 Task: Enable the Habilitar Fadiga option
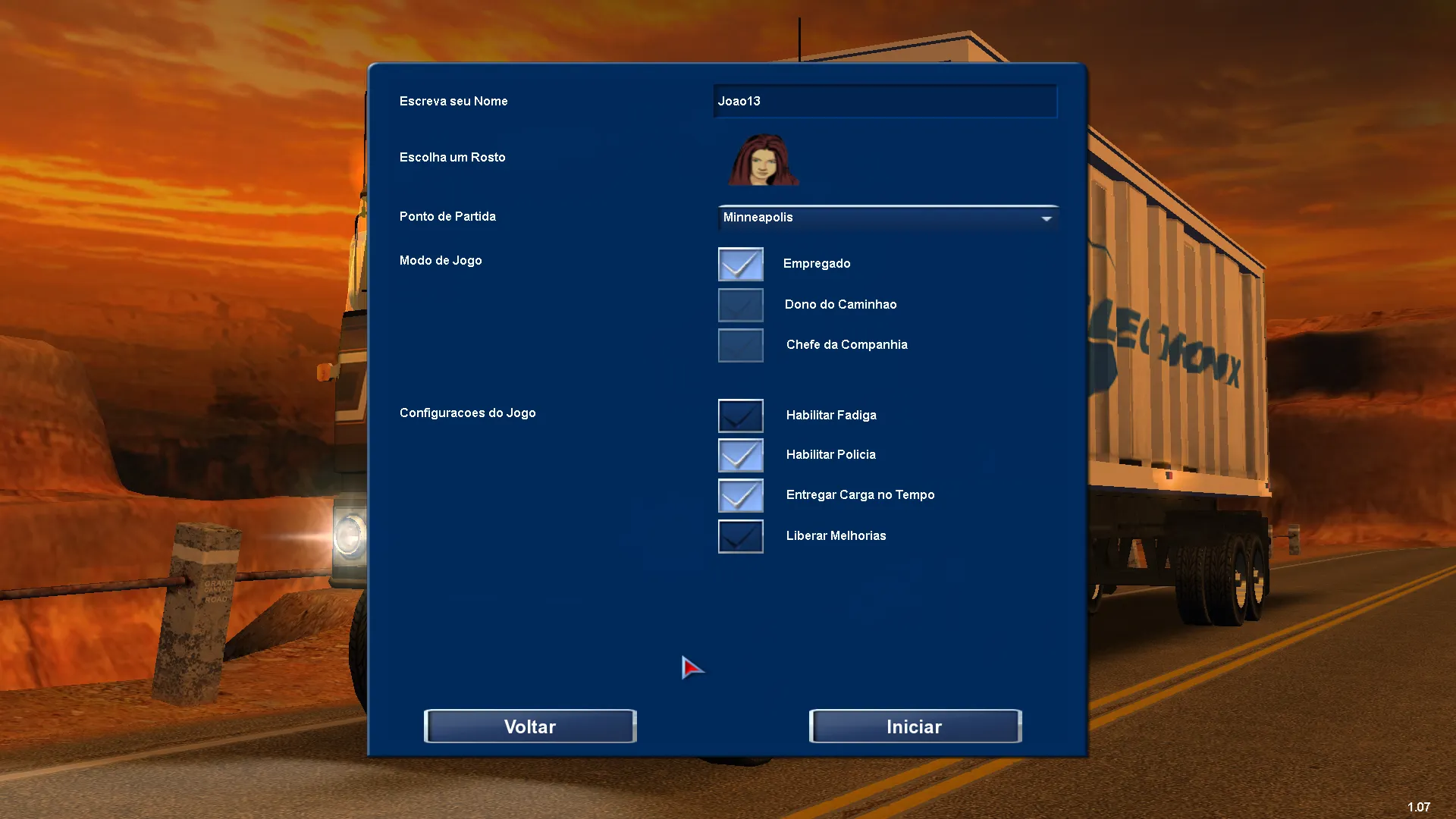(x=740, y=416)
